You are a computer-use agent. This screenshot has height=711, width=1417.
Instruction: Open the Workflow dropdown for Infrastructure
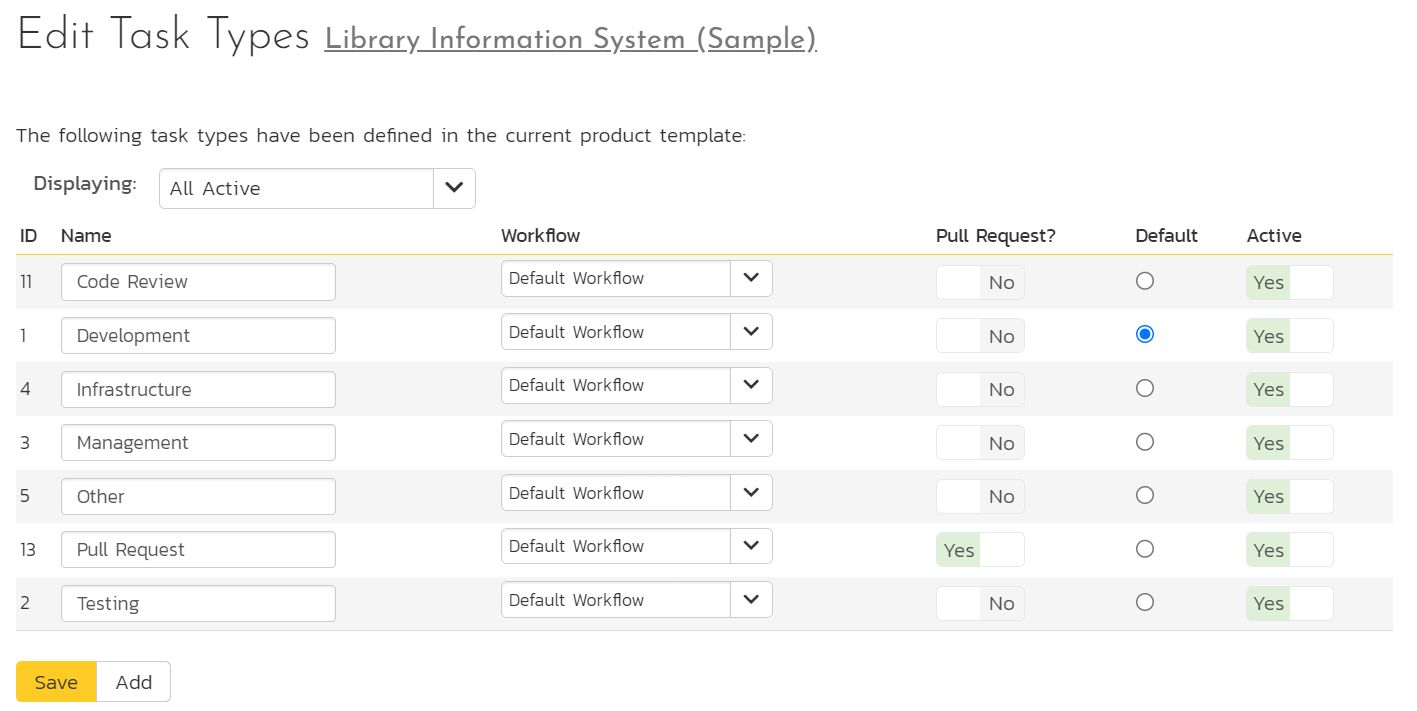(x=637, y=385)
